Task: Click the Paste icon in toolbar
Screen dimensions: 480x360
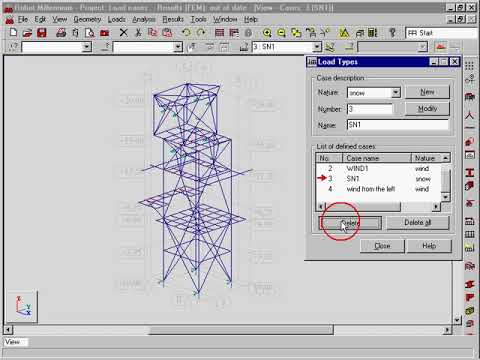Action: [x=167, y=32]
